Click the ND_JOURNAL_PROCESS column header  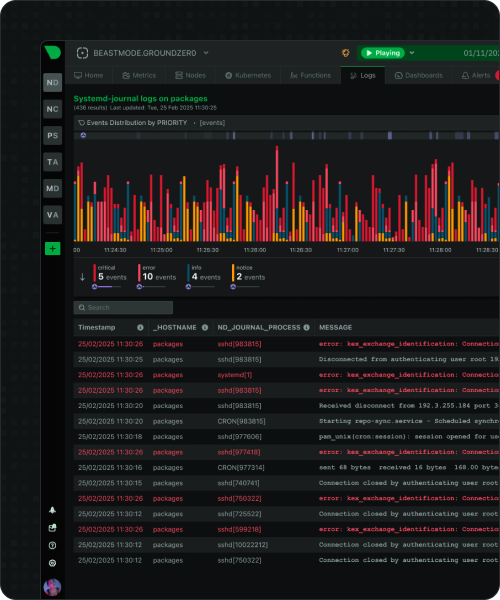tap(259, 328)
